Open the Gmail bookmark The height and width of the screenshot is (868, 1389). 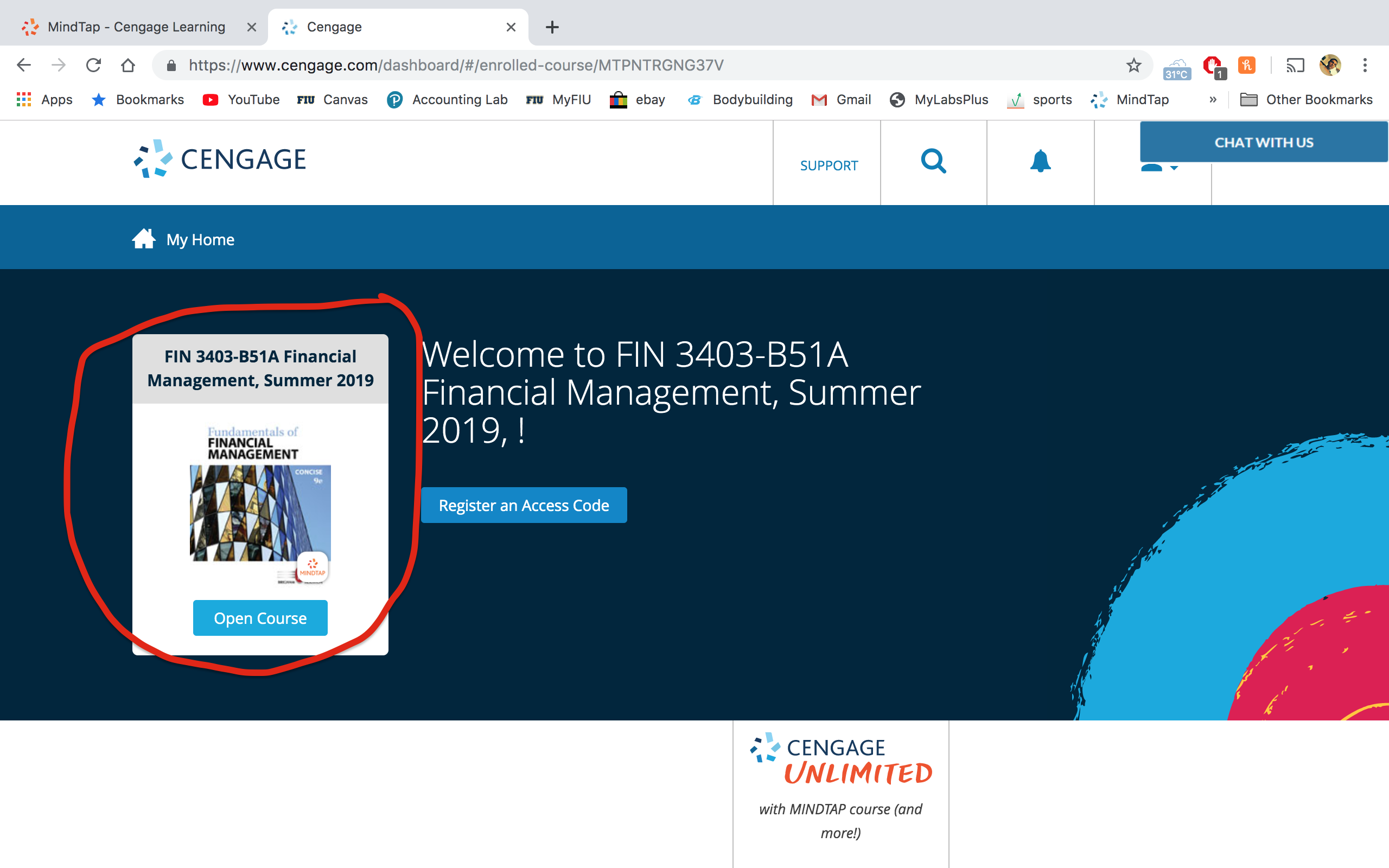coord(841,100)
